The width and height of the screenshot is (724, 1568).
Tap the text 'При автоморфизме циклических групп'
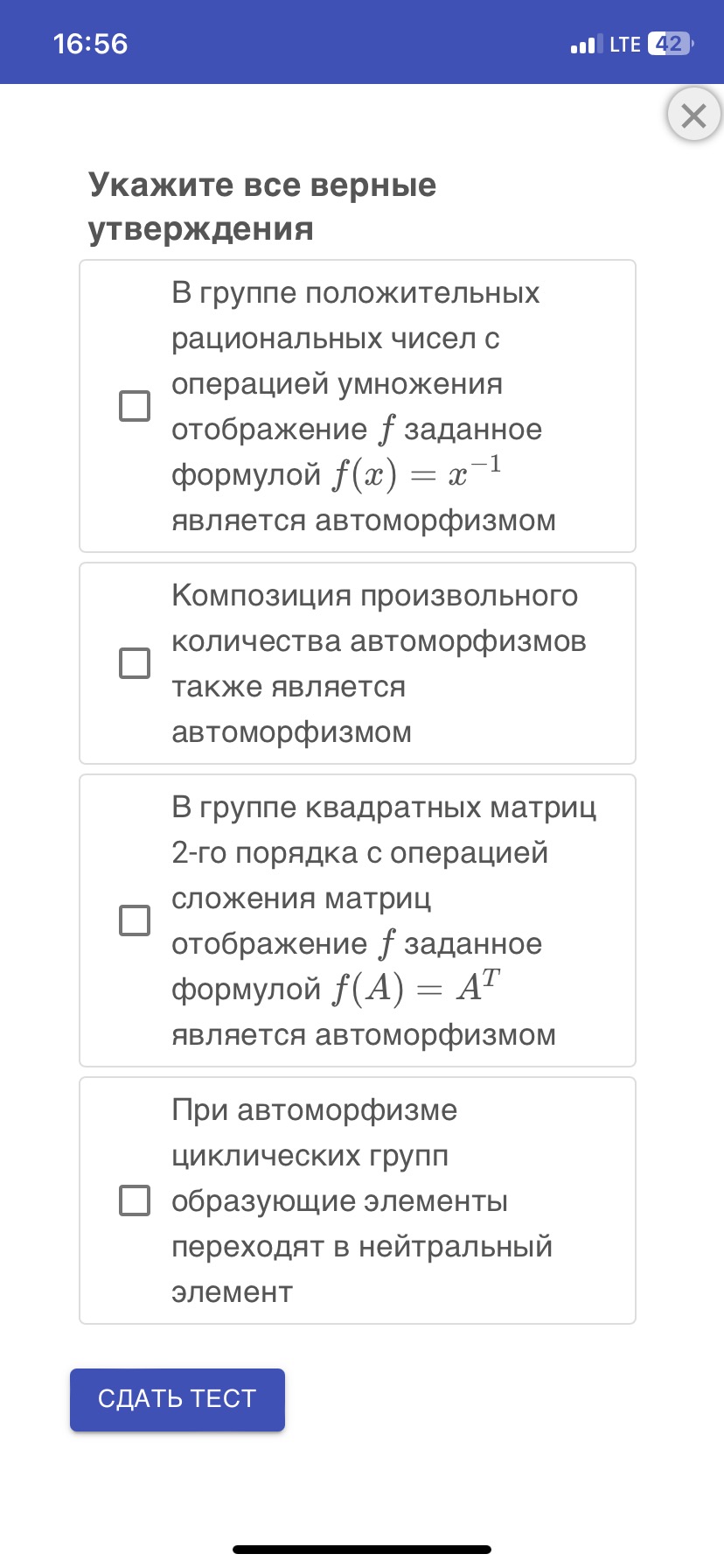[315, 1132]
